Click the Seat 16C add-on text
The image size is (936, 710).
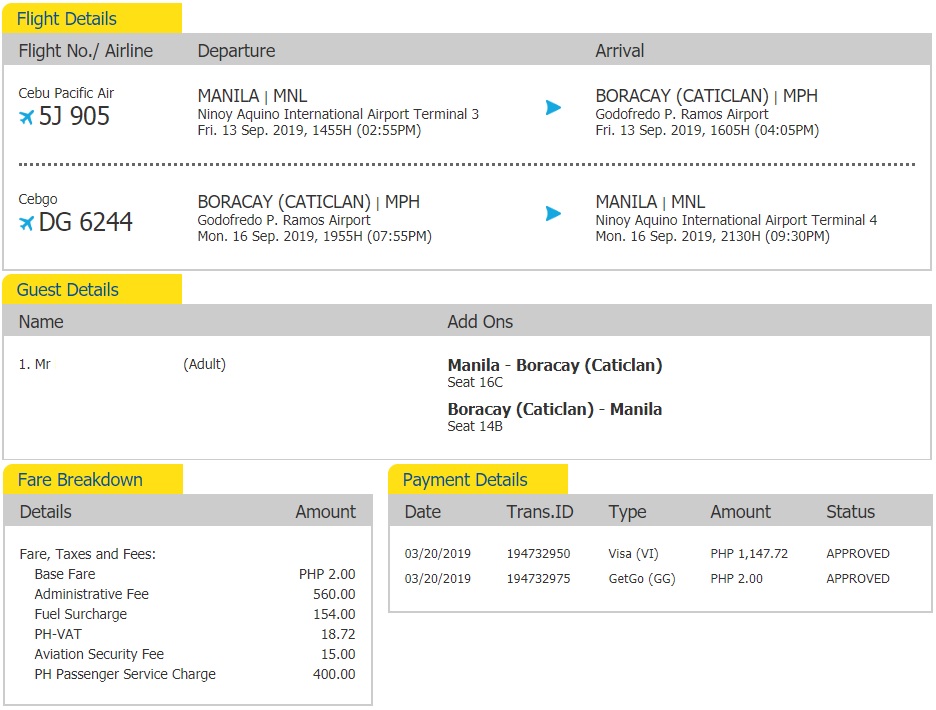point(475,383)
